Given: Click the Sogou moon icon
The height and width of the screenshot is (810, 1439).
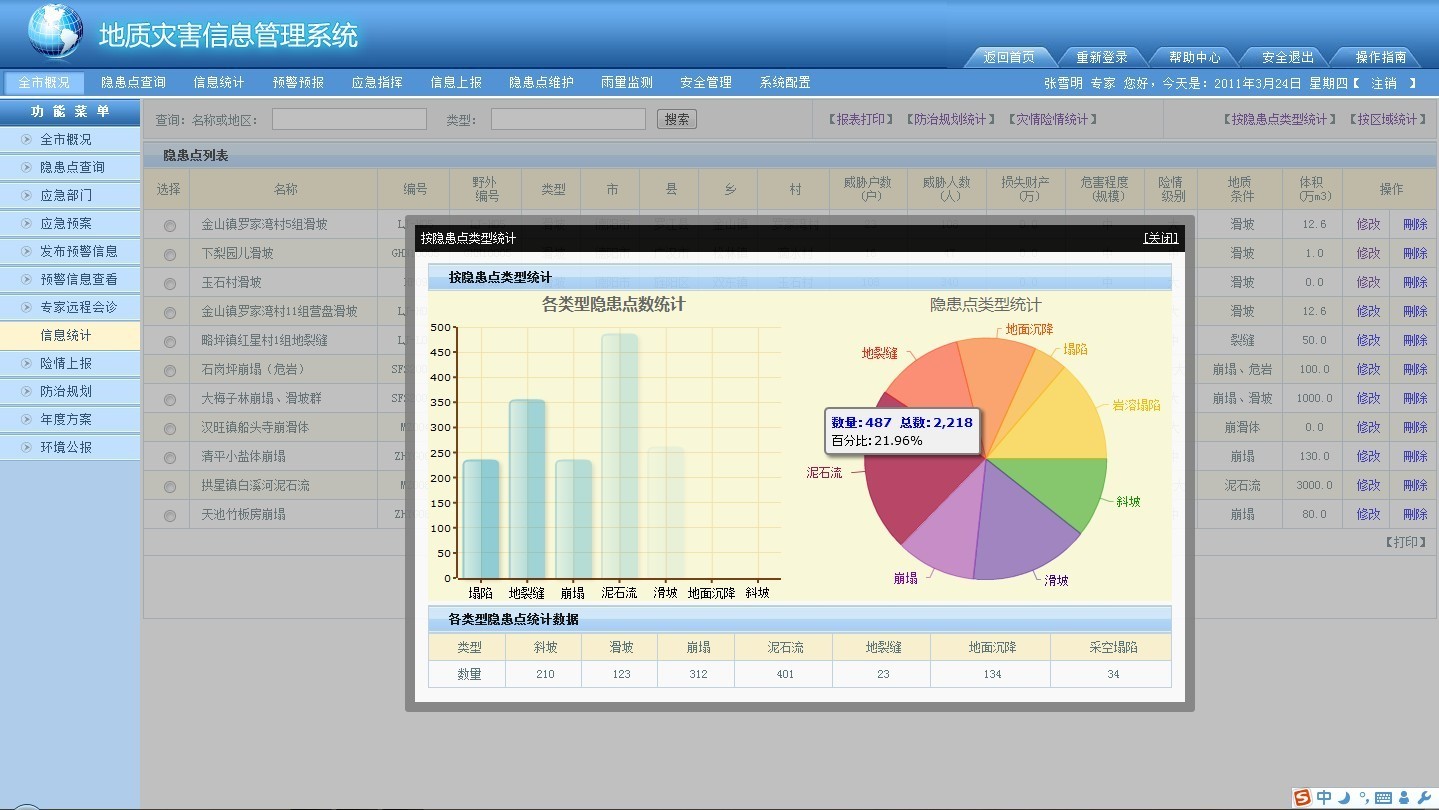Looking at the screenshot, I should (1344, 797).
